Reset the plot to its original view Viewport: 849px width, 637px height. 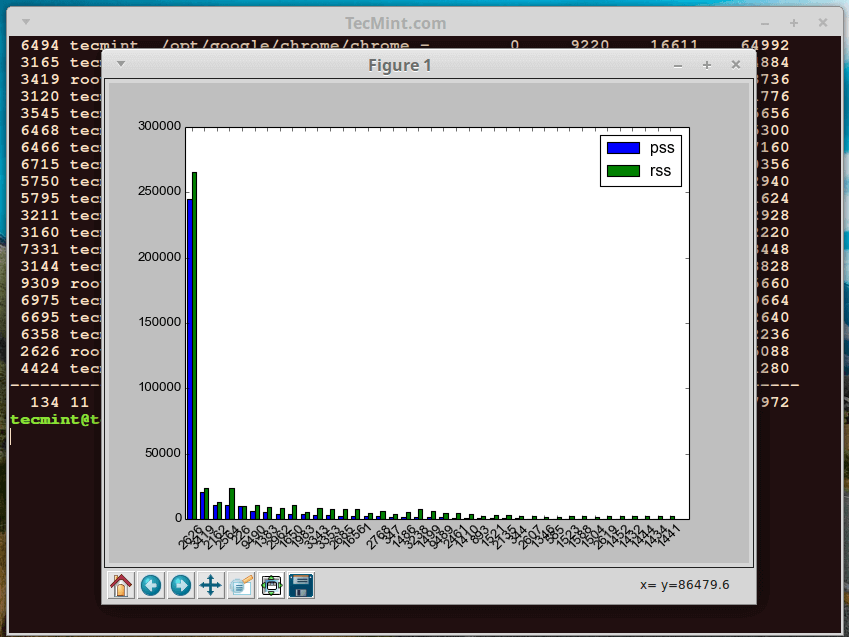[x=120, y=585]
